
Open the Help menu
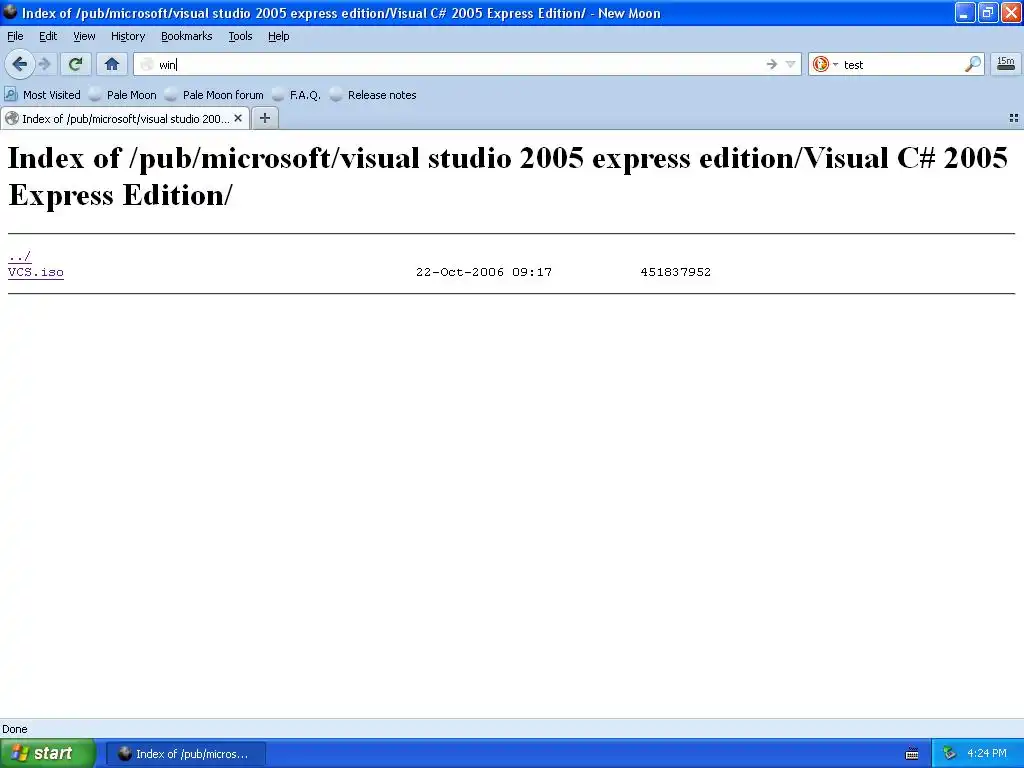(x=278, y=36)
